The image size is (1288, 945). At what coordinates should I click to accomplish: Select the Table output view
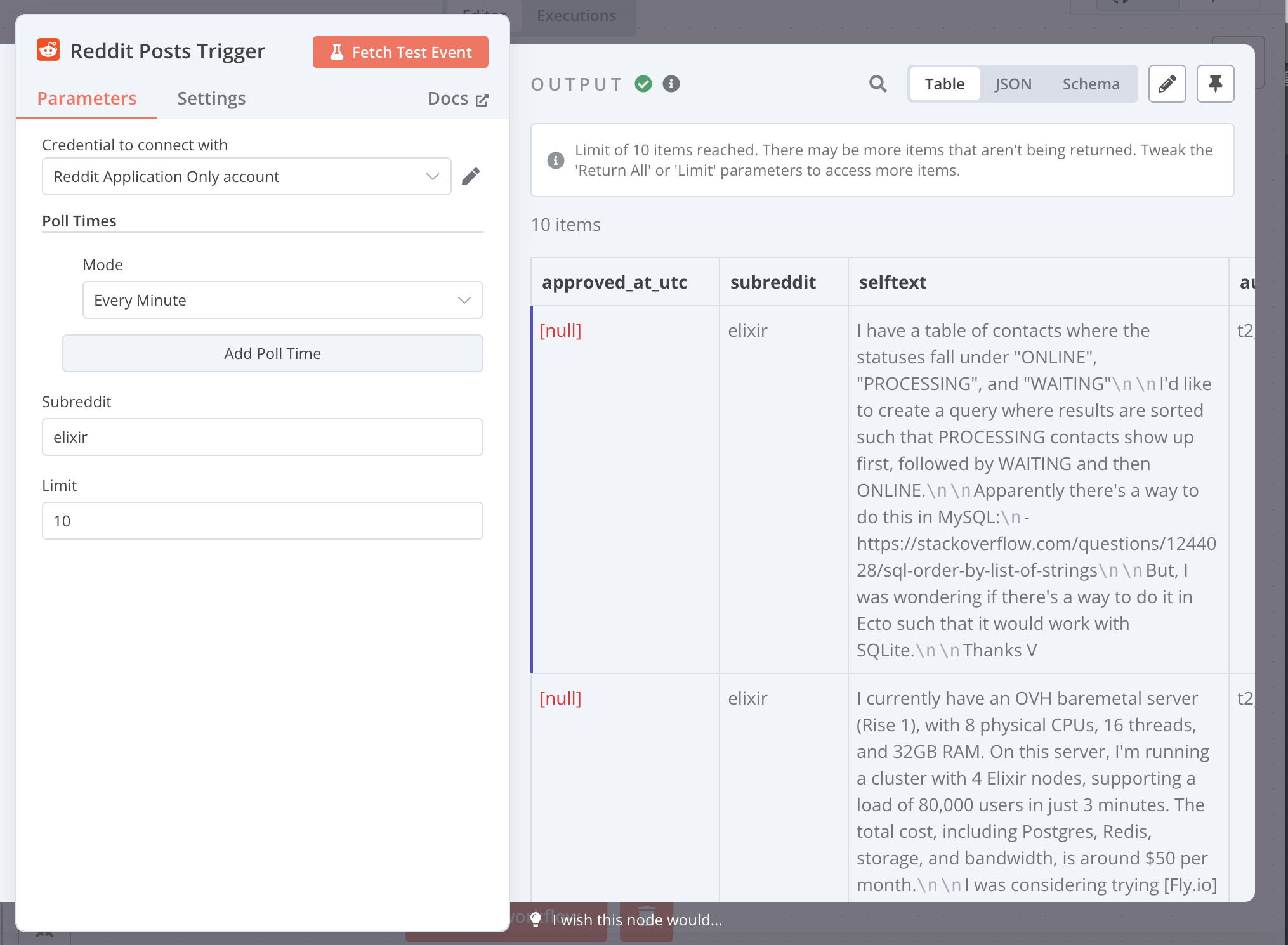pos(944,84)
